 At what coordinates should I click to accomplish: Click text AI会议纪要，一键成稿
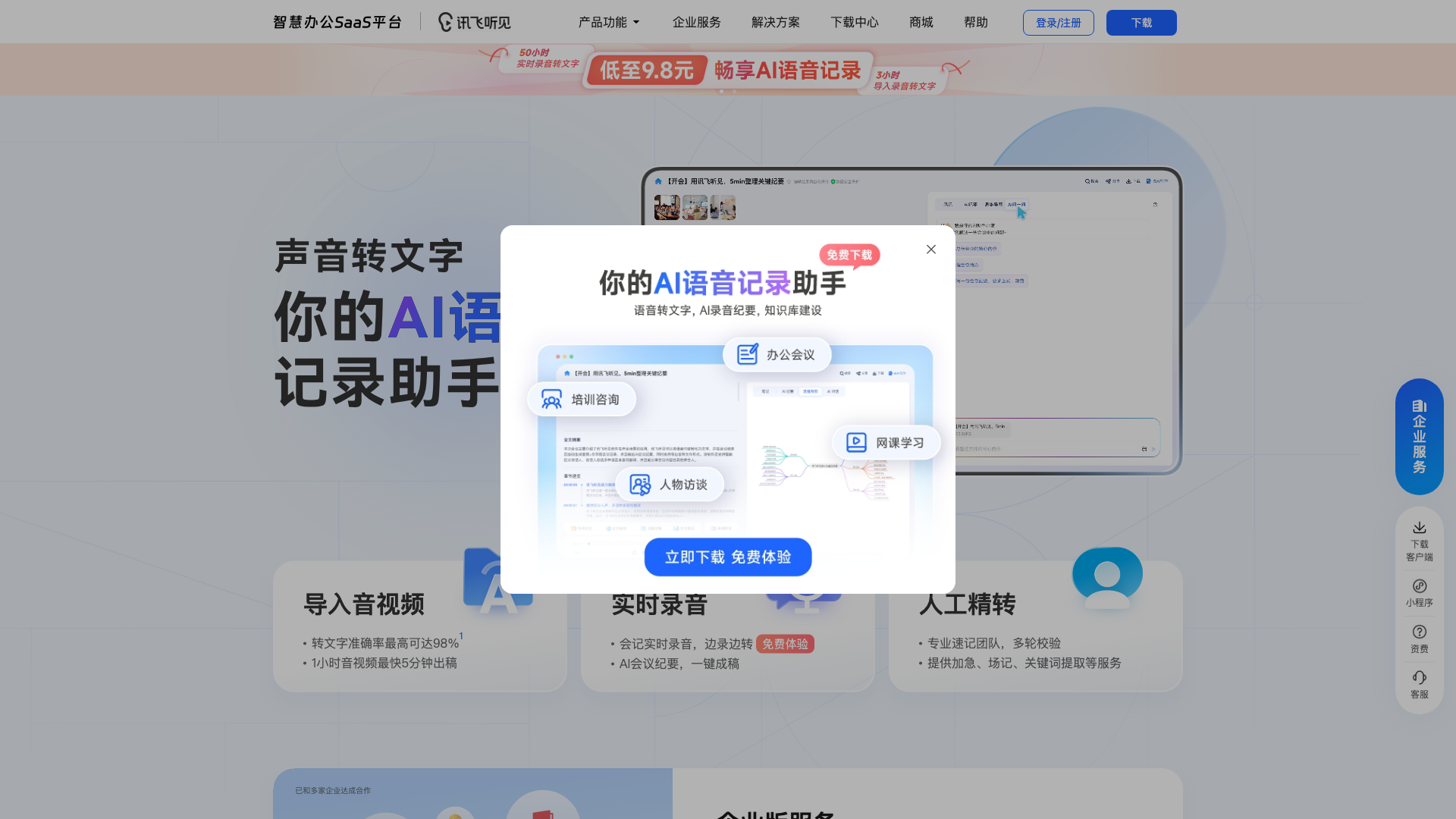(x=679, y=664)
